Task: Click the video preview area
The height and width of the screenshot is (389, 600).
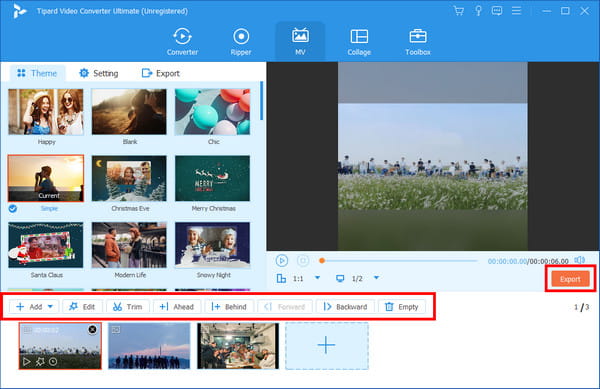Action: tap(433, 156)
